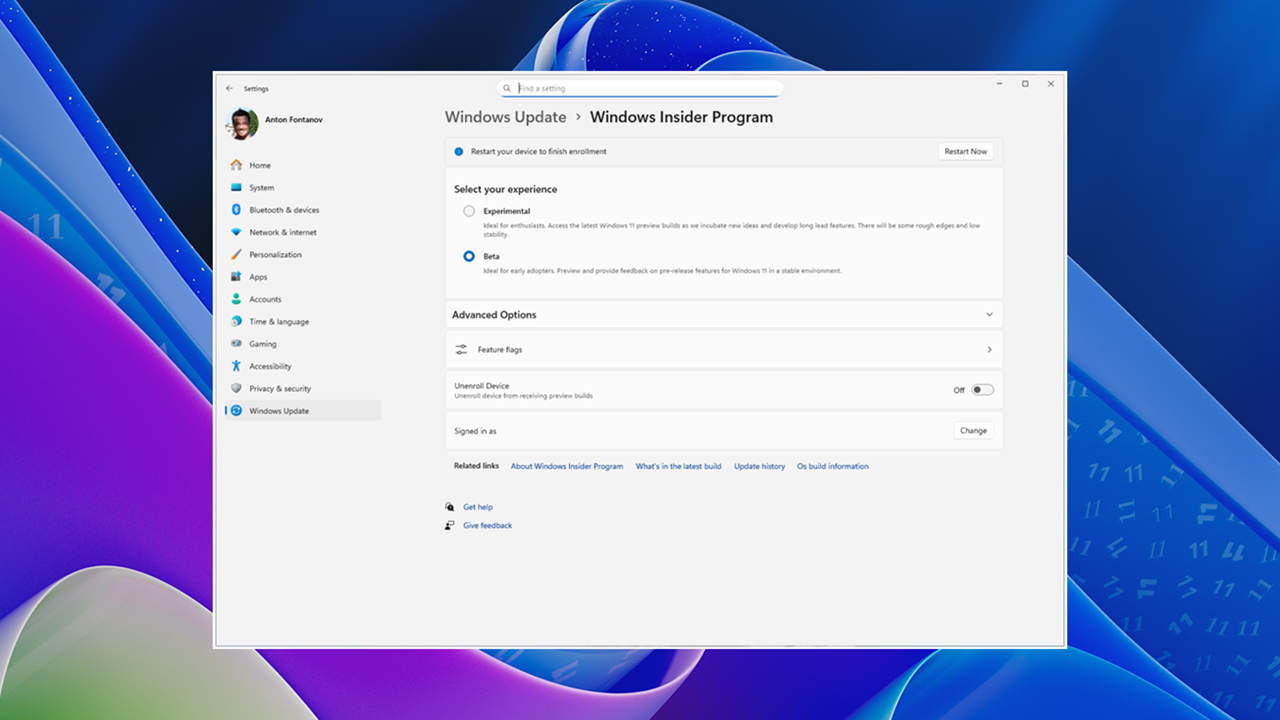The height and width of the screenshot is (720, 1280).
Task: Click the Unenroll Device label text
Action: click(482, 385)
